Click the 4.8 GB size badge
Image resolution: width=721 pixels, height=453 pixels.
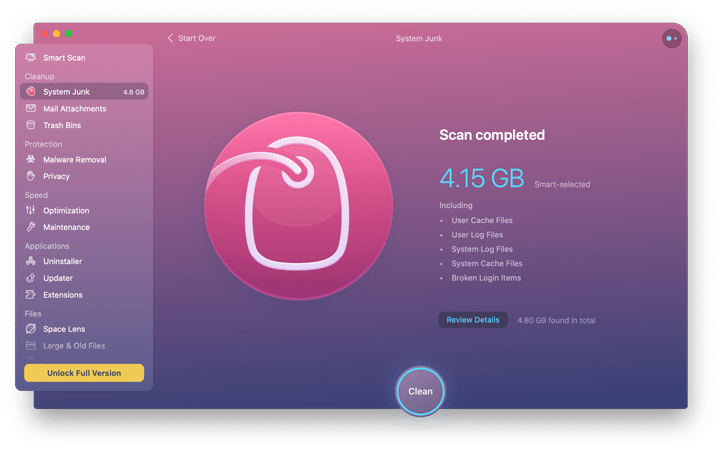[x=134, y=92]
